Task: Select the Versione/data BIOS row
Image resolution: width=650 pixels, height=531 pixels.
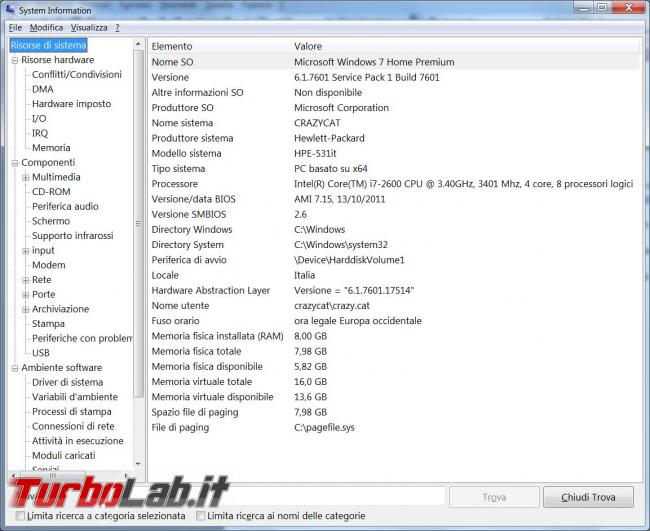Action: tap(394, 199)
